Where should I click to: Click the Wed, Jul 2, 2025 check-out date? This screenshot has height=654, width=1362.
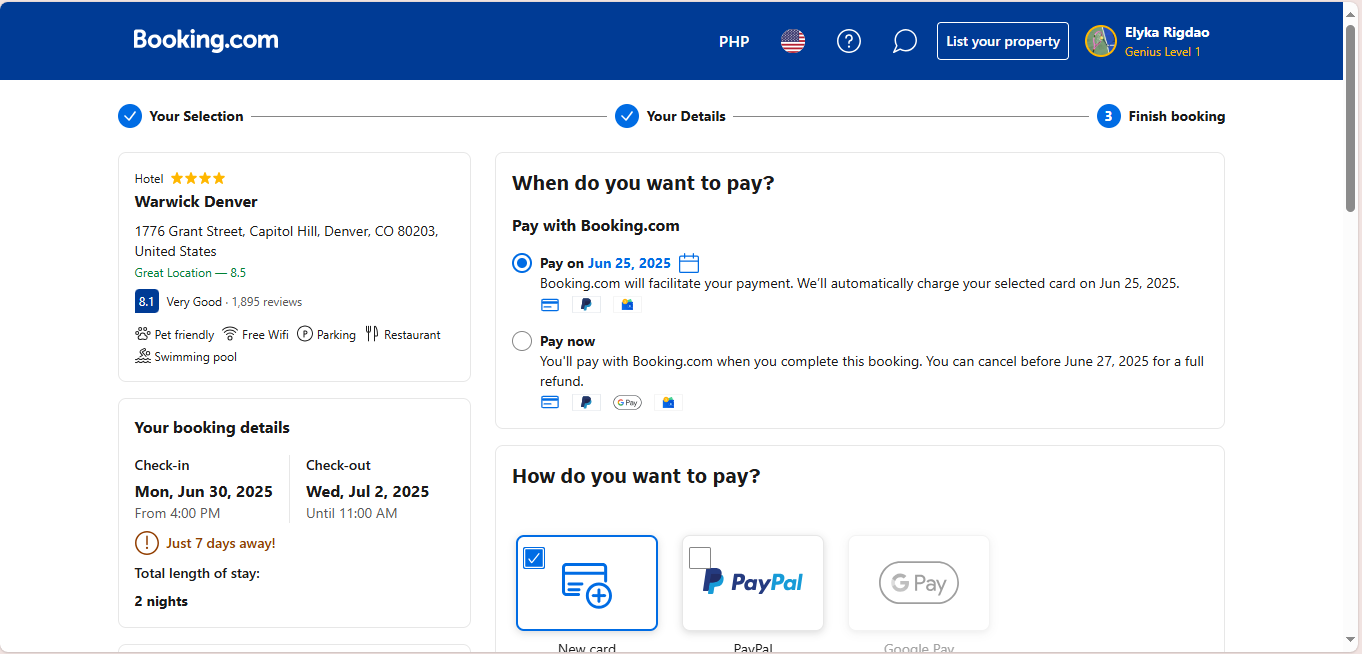click(367, 491)
